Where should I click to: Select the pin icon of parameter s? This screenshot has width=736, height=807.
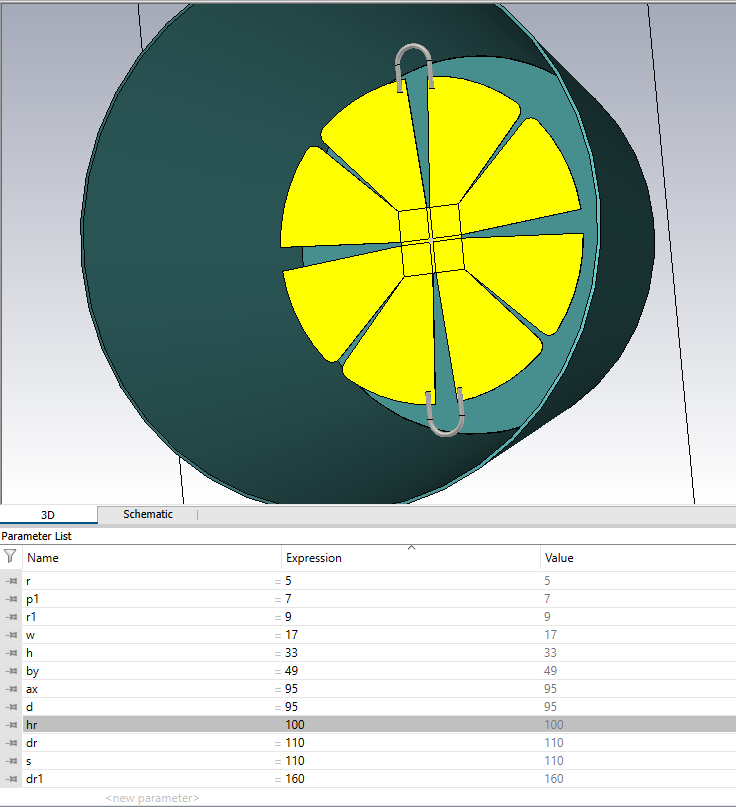click(x=11, y=761)
